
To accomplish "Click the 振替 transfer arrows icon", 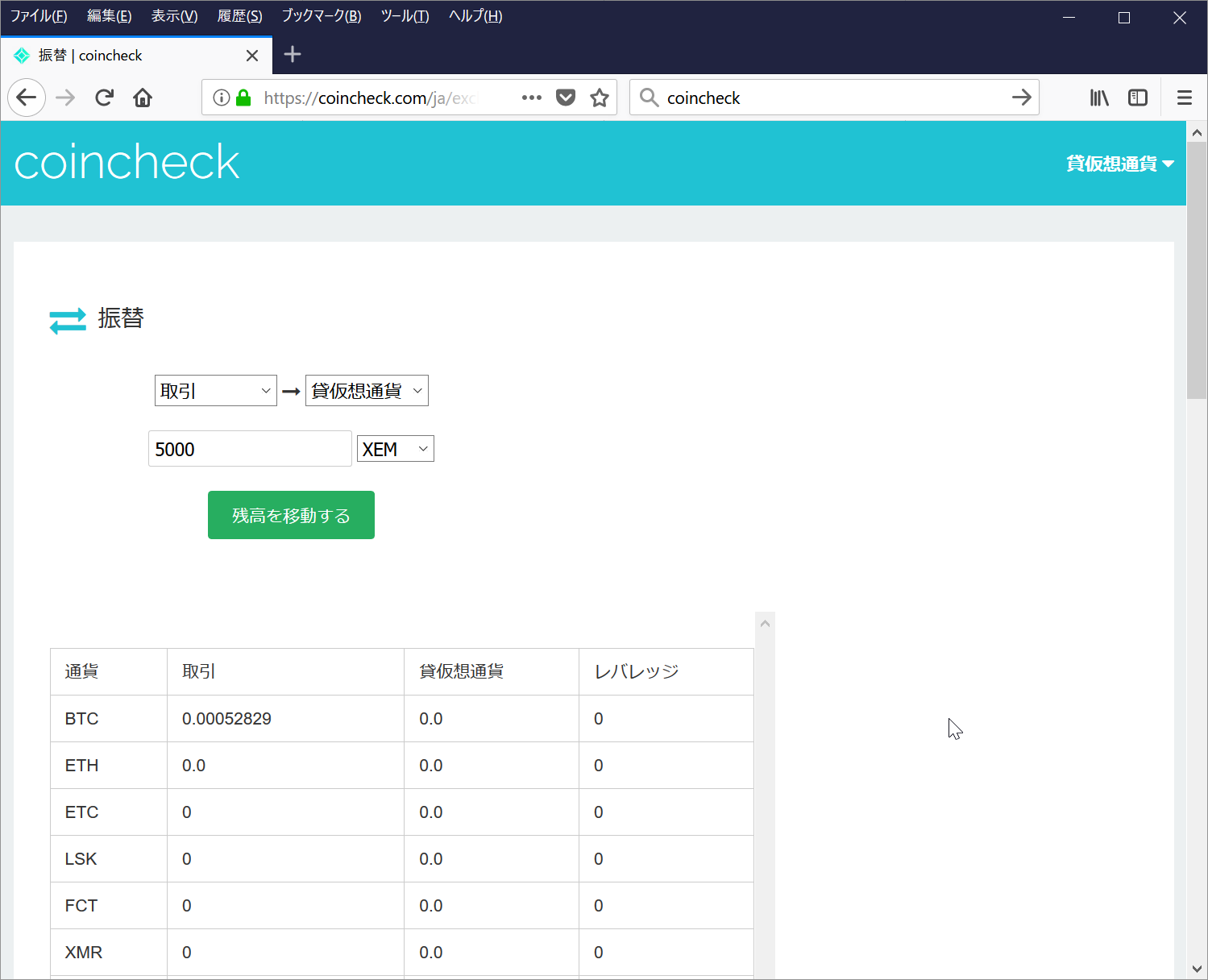I will pos(68,321).
